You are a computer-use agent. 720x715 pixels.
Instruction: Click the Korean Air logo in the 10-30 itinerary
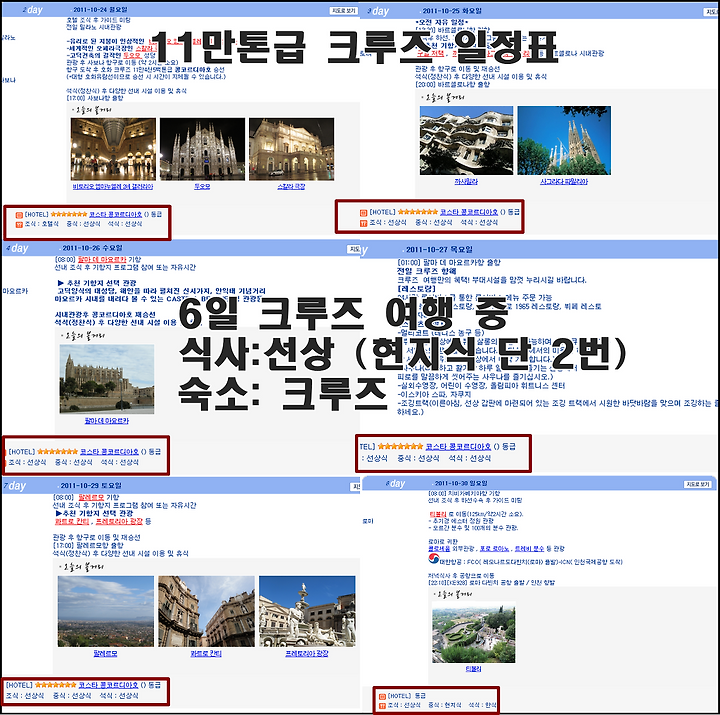(433, 559)
